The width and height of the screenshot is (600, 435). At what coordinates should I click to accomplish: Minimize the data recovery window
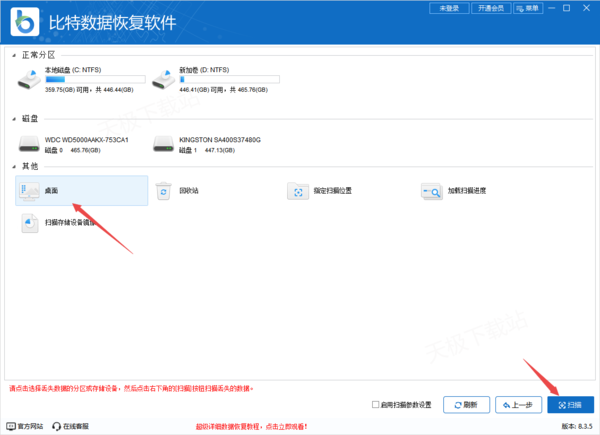pyautogui.click(x=551, y=8)
